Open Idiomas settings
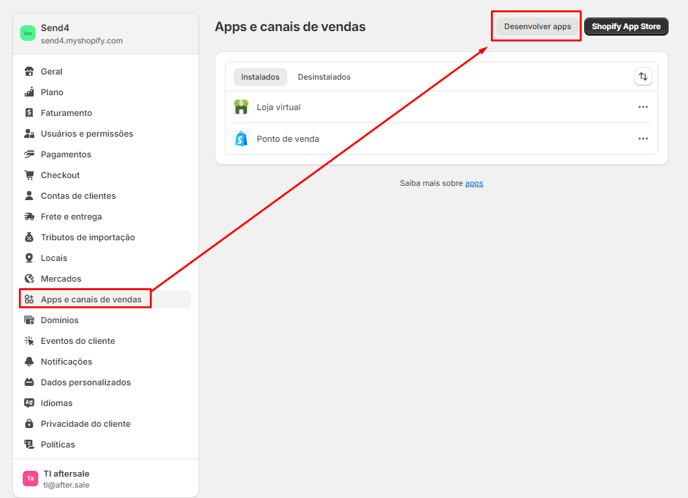This screenshot has height=498, width=688. (x=105, y=403)
